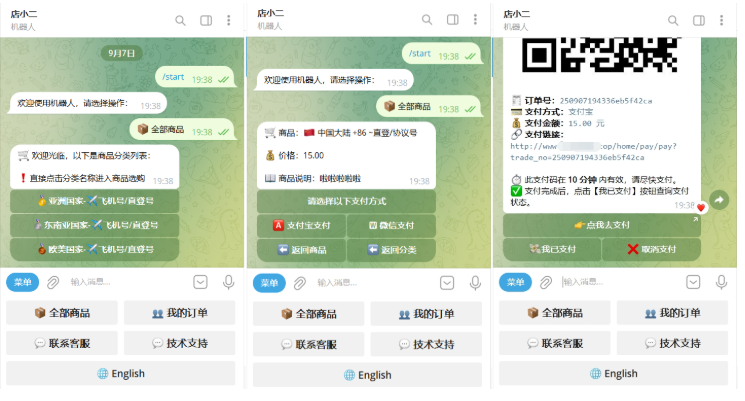The image size is (745, 401).
Task: Click attachment paperclip in right chat
Action: [x=546, y=283]
